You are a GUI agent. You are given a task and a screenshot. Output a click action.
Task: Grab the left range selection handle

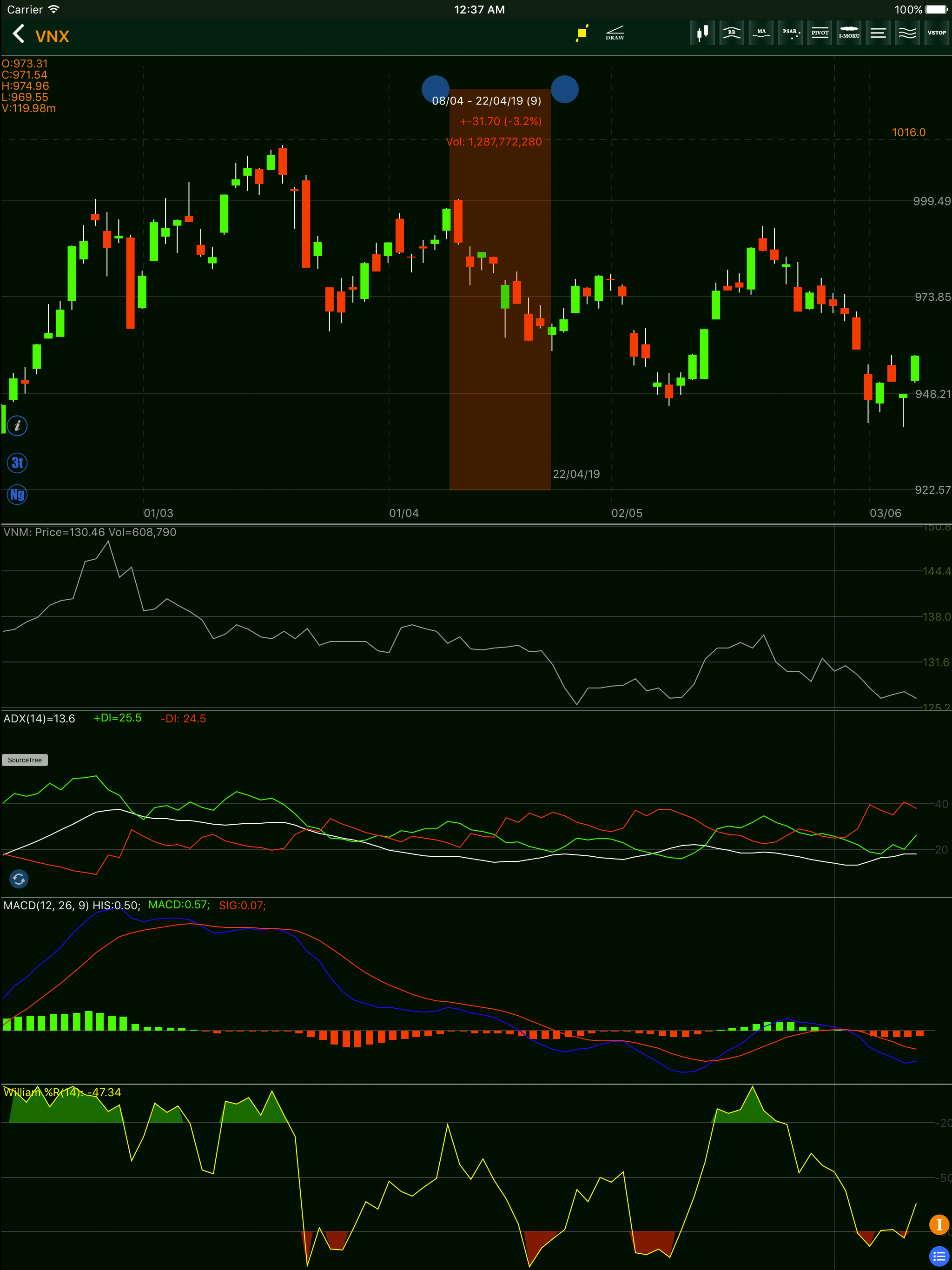point(435,89)
